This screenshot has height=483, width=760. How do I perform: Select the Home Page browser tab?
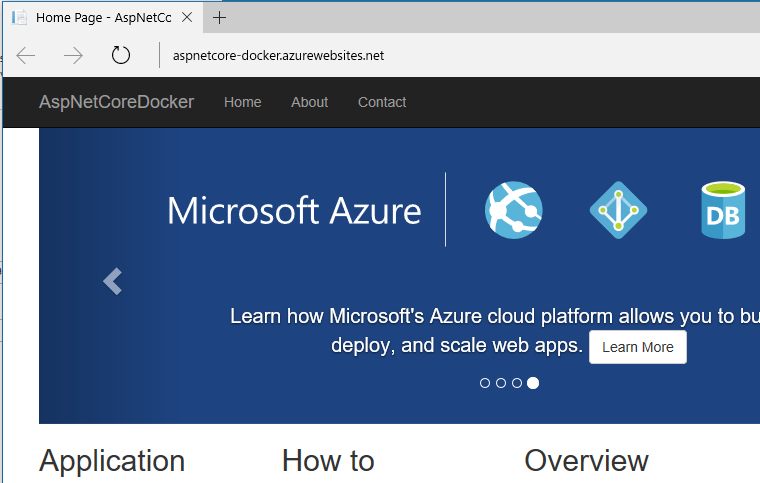click(x=100, y=17)
